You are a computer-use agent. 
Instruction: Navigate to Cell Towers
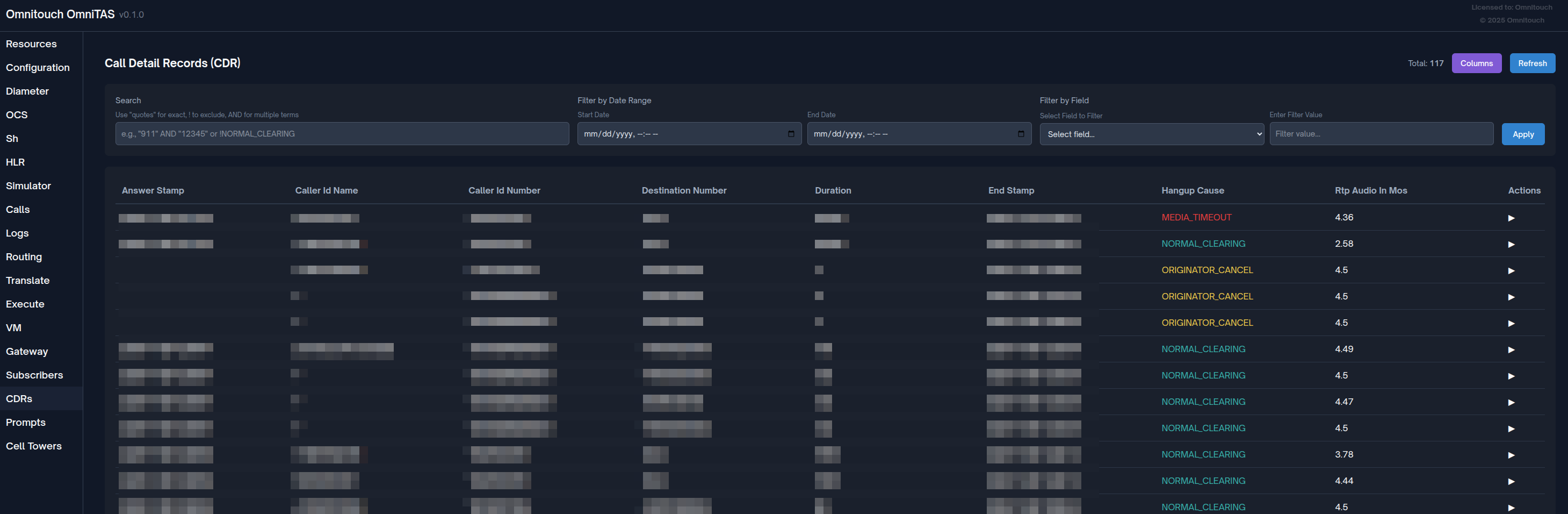coord(34,446)
